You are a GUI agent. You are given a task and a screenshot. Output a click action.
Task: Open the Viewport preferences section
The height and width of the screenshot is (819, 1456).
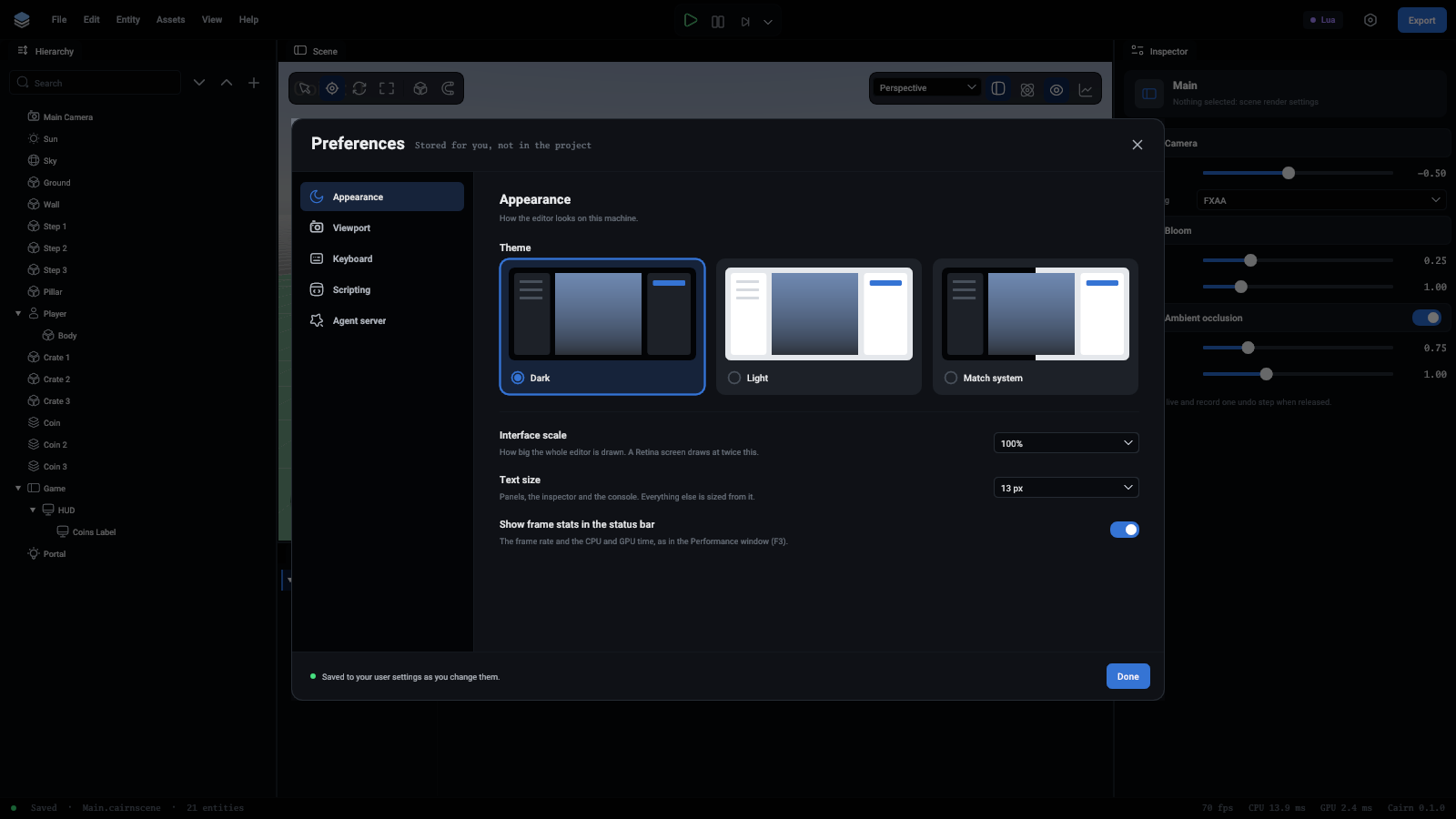(382, 227)
